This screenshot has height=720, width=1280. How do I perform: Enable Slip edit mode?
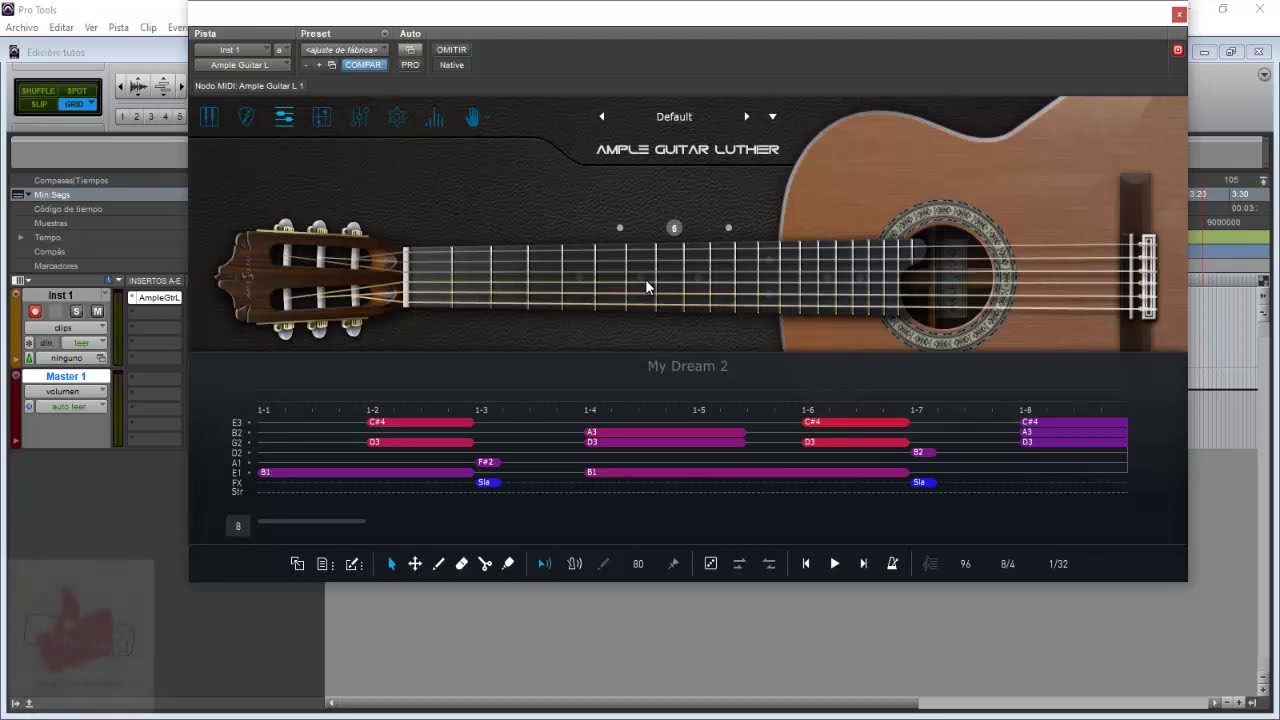(x=39, y=104)
